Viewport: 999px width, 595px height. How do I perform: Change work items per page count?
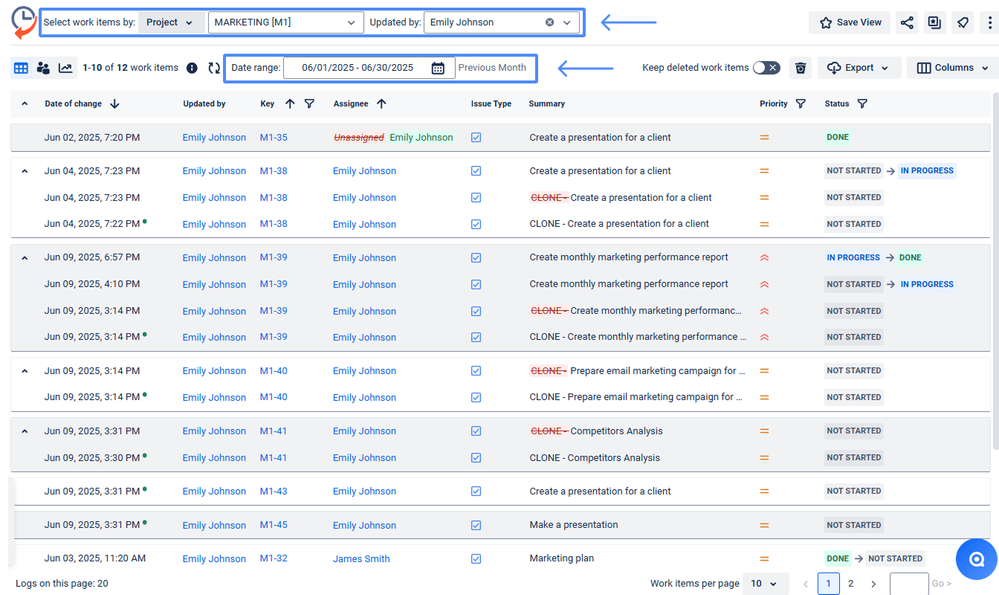pyautogui.click(x=765, y=582)
